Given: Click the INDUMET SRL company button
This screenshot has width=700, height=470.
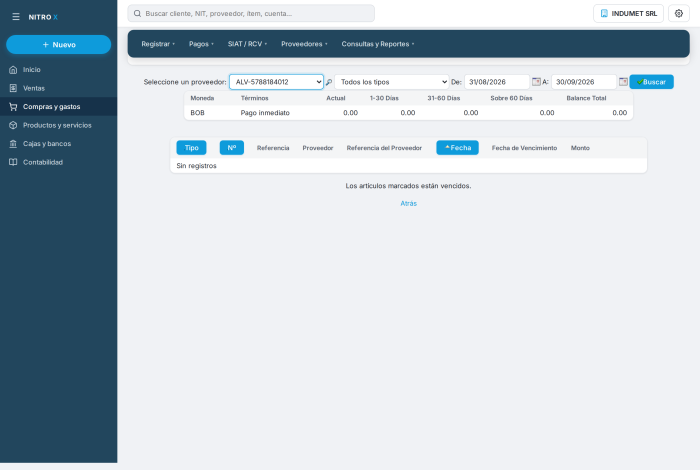Looking at the screenshot, I should [x=628, y=13].
